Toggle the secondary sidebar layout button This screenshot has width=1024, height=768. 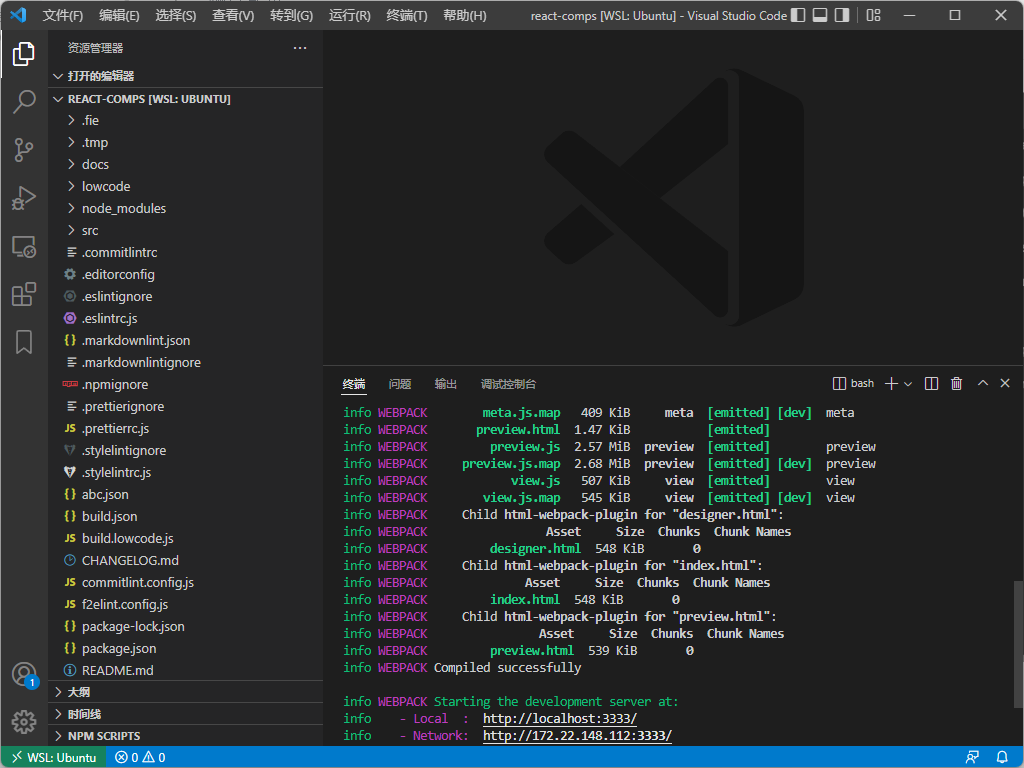[x=842, y=15]
